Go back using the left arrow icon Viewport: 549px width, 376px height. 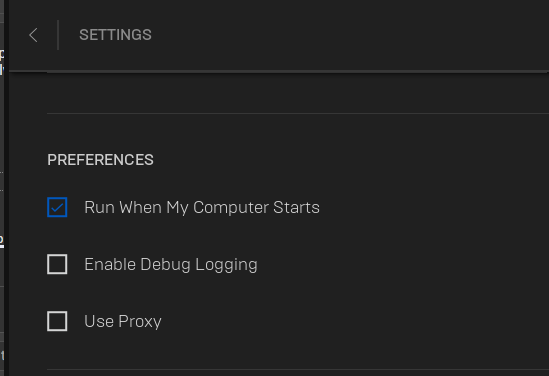[x=33, y=35]
